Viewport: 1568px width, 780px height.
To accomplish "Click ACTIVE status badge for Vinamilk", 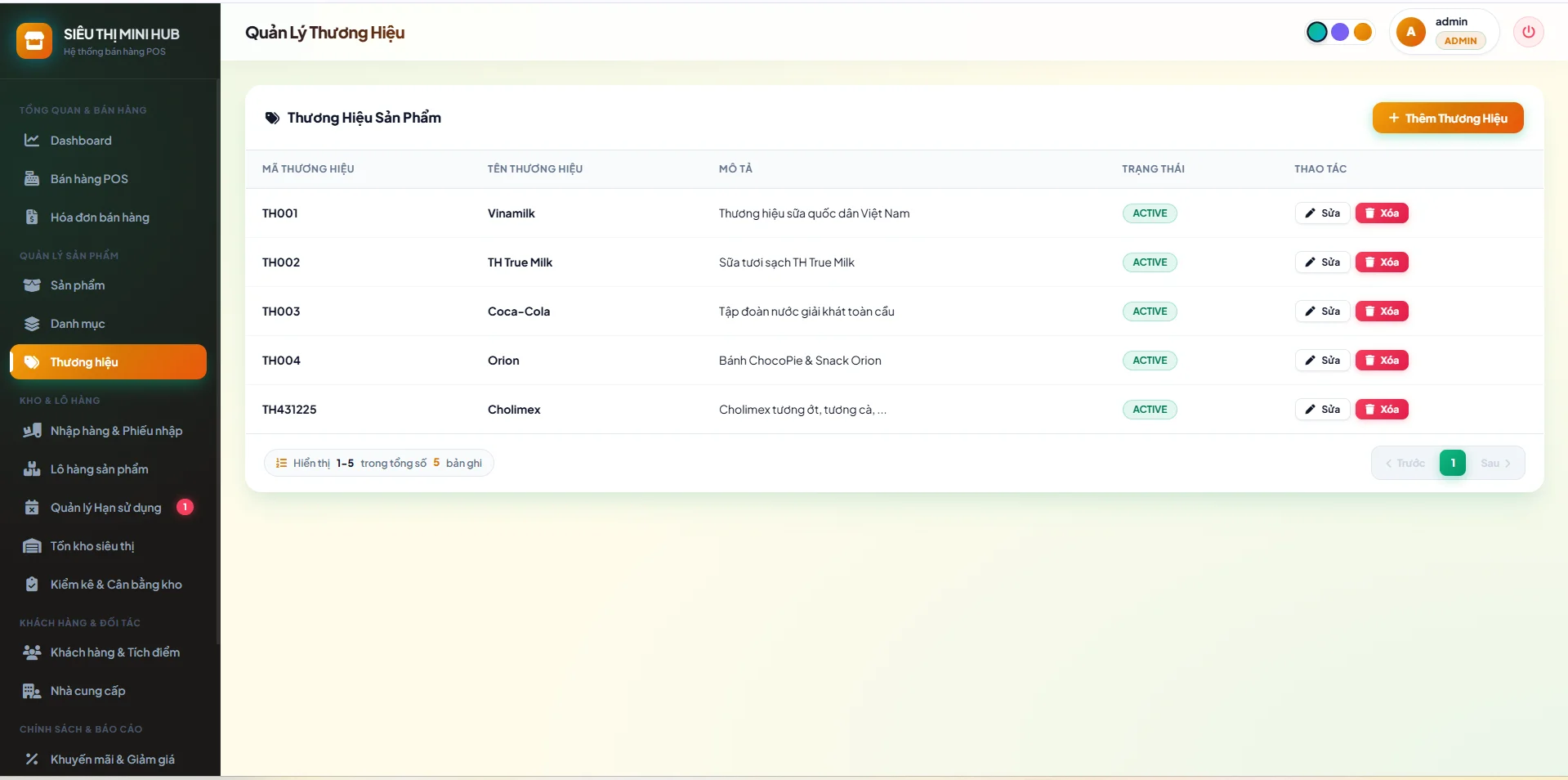I will point(1150,213).
